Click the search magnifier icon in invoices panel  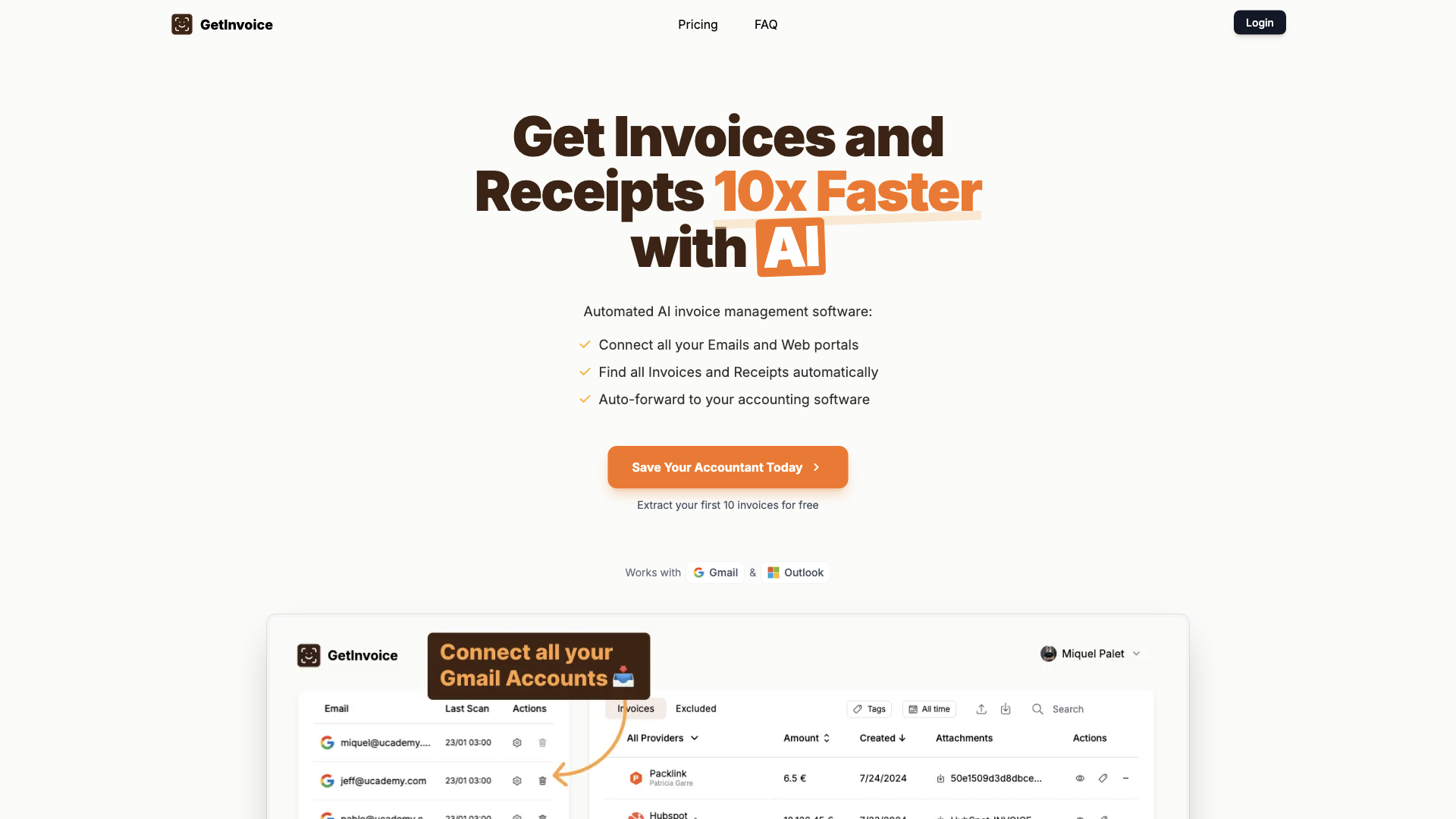coord(1037,709)
